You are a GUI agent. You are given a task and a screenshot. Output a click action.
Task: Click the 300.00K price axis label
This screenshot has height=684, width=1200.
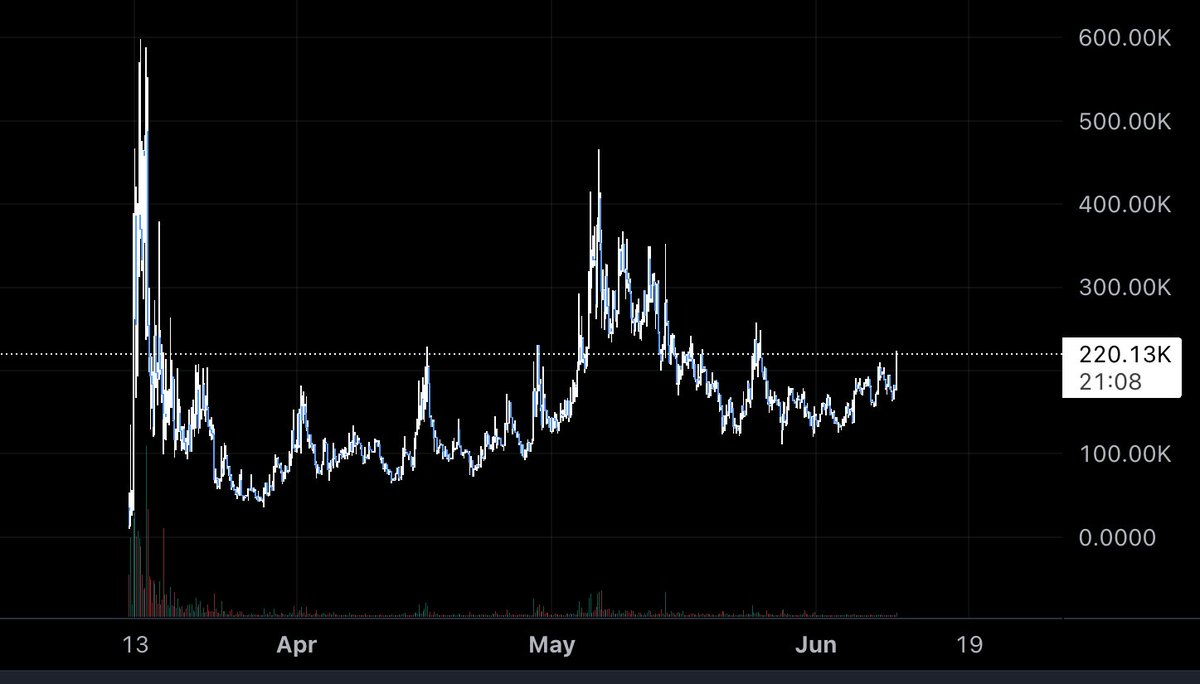tap(1125, 288)
